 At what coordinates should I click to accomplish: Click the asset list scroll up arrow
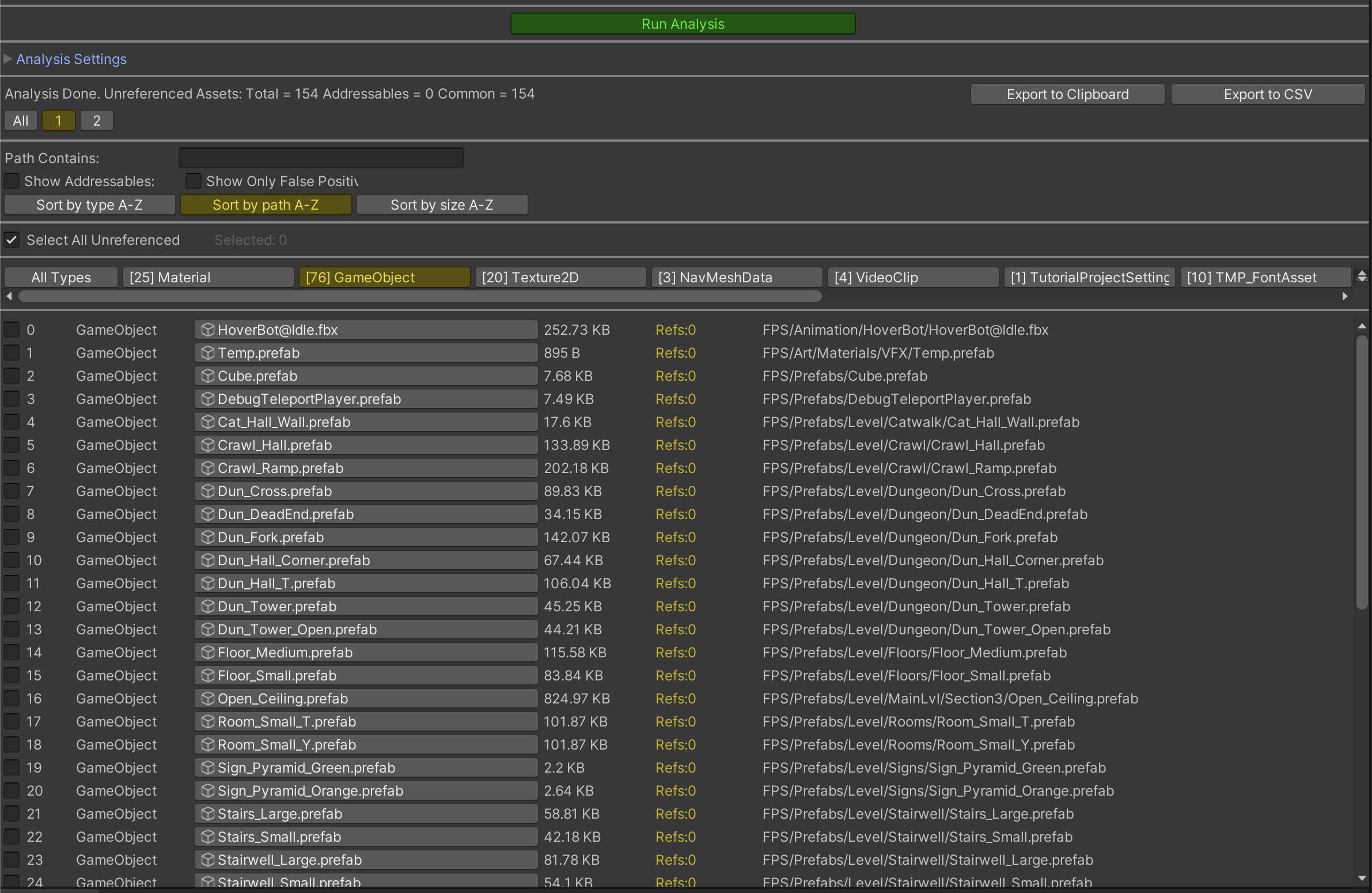[1362, 326]
